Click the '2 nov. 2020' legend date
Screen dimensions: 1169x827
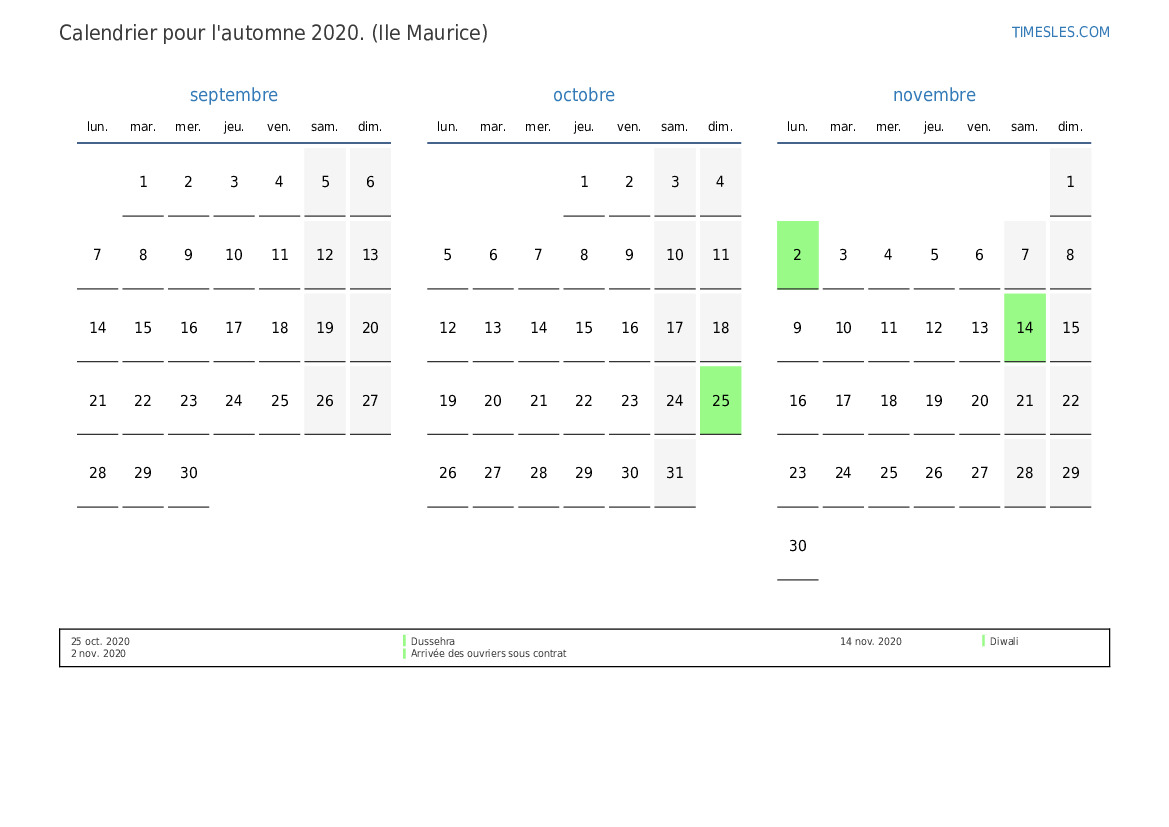[98, 654]
